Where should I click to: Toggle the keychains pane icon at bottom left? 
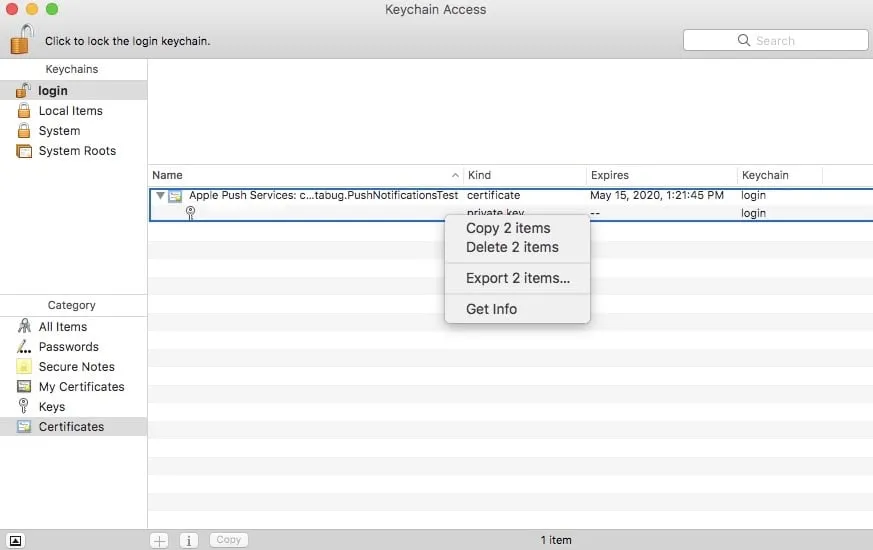16,541
